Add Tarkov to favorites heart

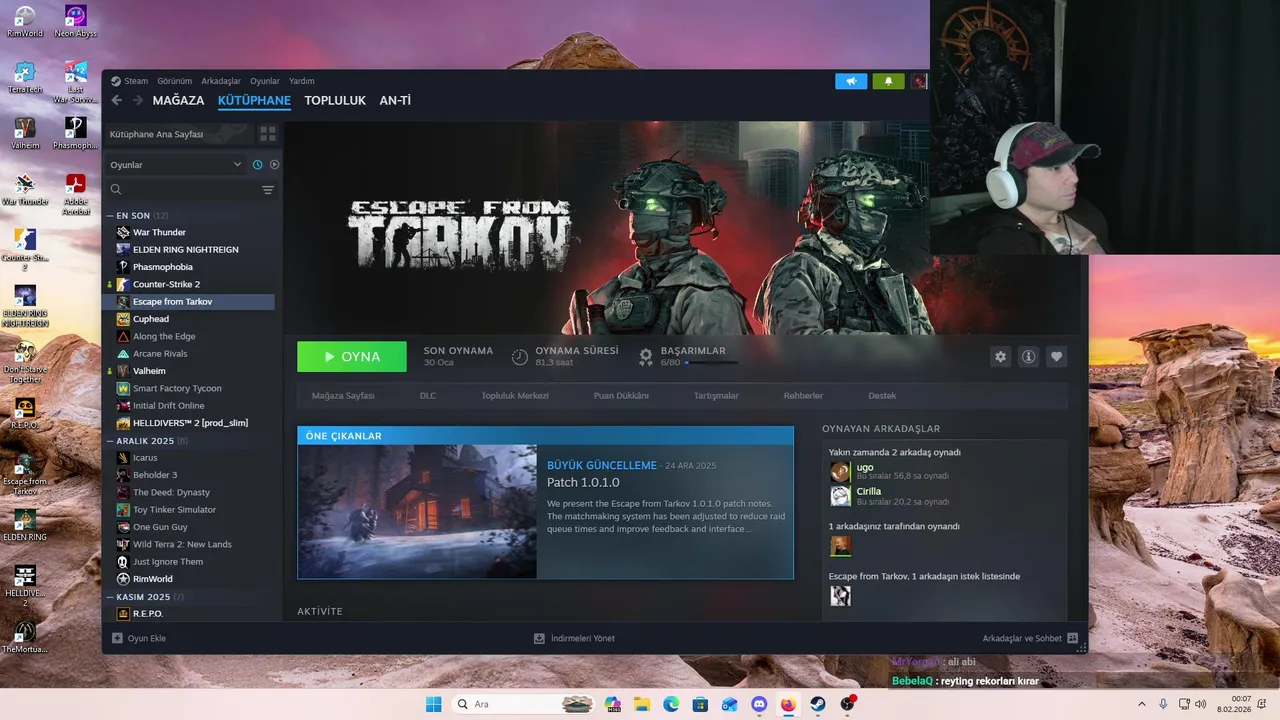point(1056,356)
